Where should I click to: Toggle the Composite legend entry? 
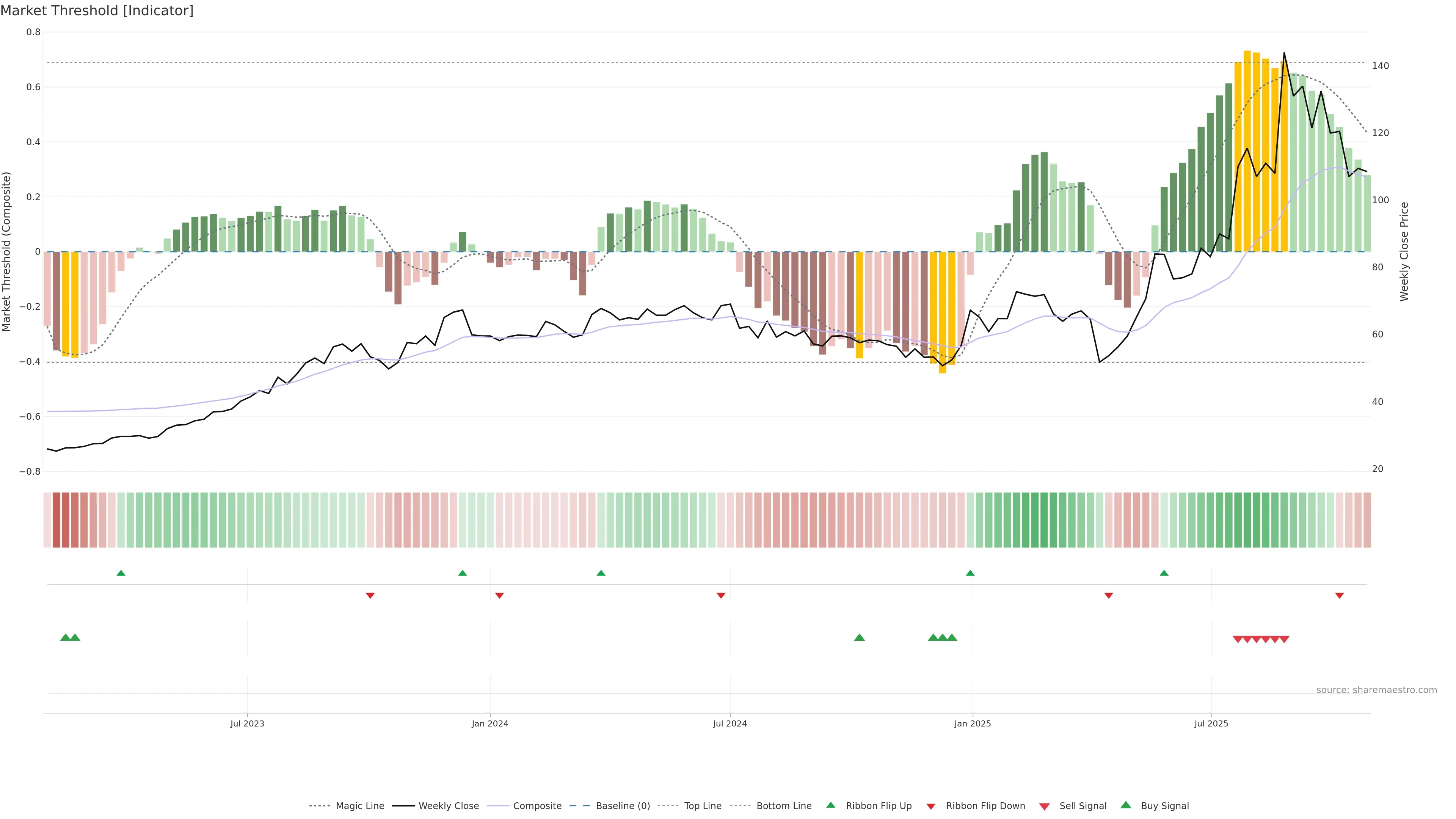pos(537,806)
